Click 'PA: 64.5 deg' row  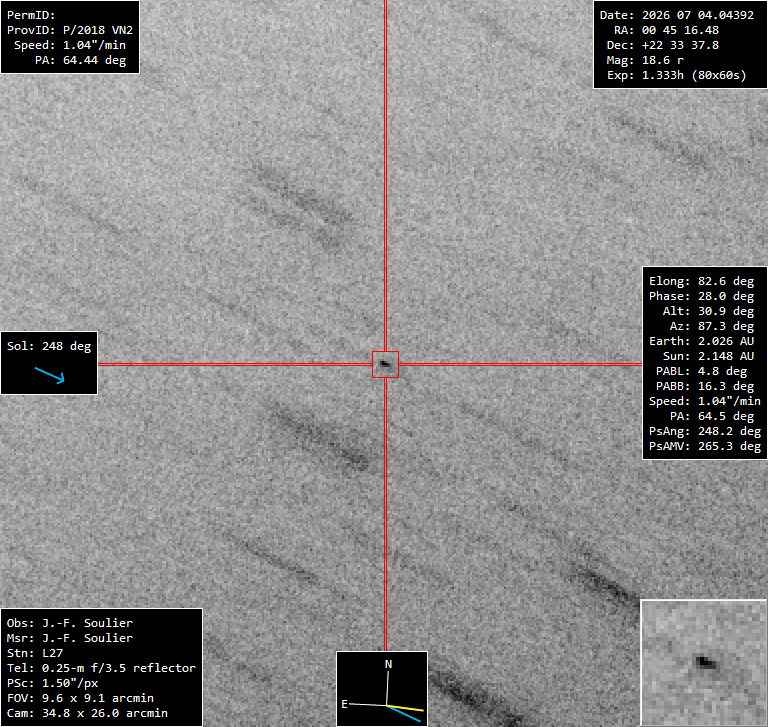pyautogui.click(x=712, y=416)
